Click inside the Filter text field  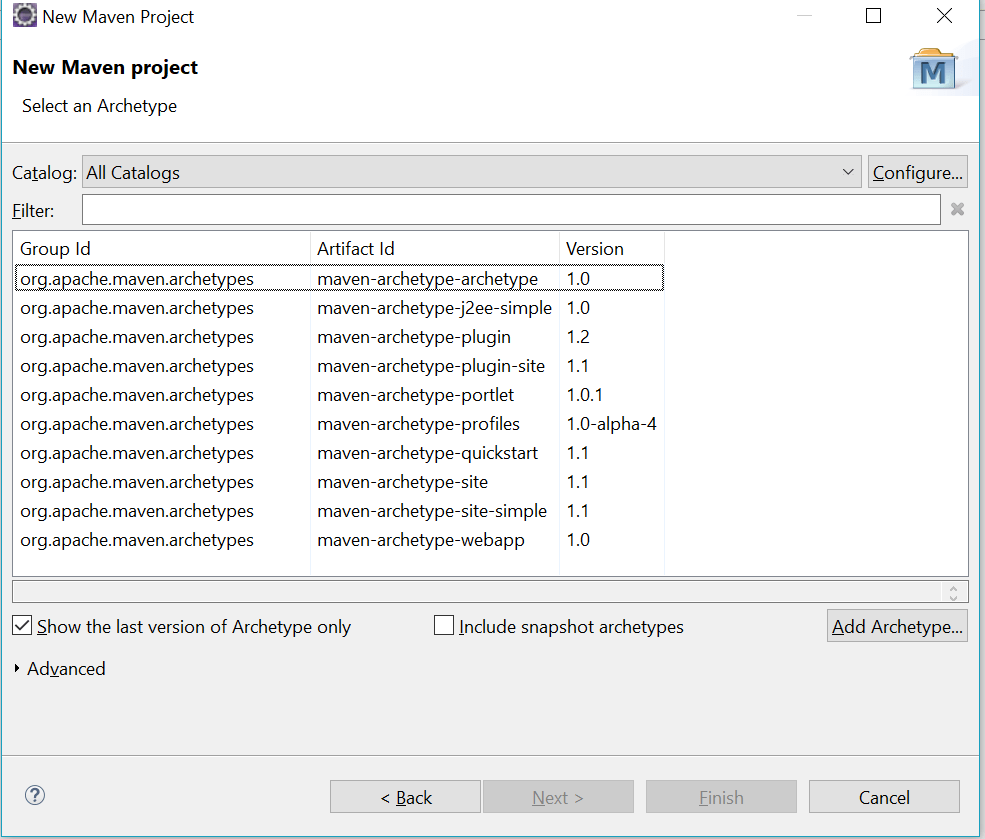(511, 210)
